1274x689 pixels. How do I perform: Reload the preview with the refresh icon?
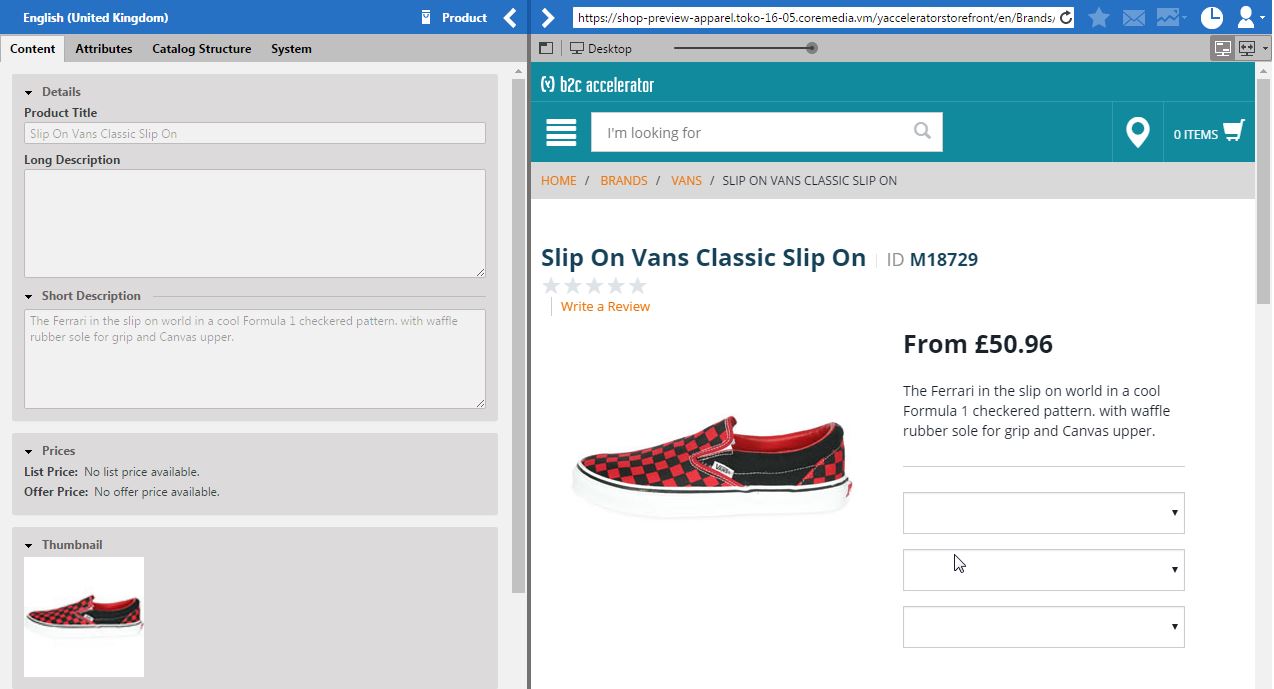pos(1063,17)
